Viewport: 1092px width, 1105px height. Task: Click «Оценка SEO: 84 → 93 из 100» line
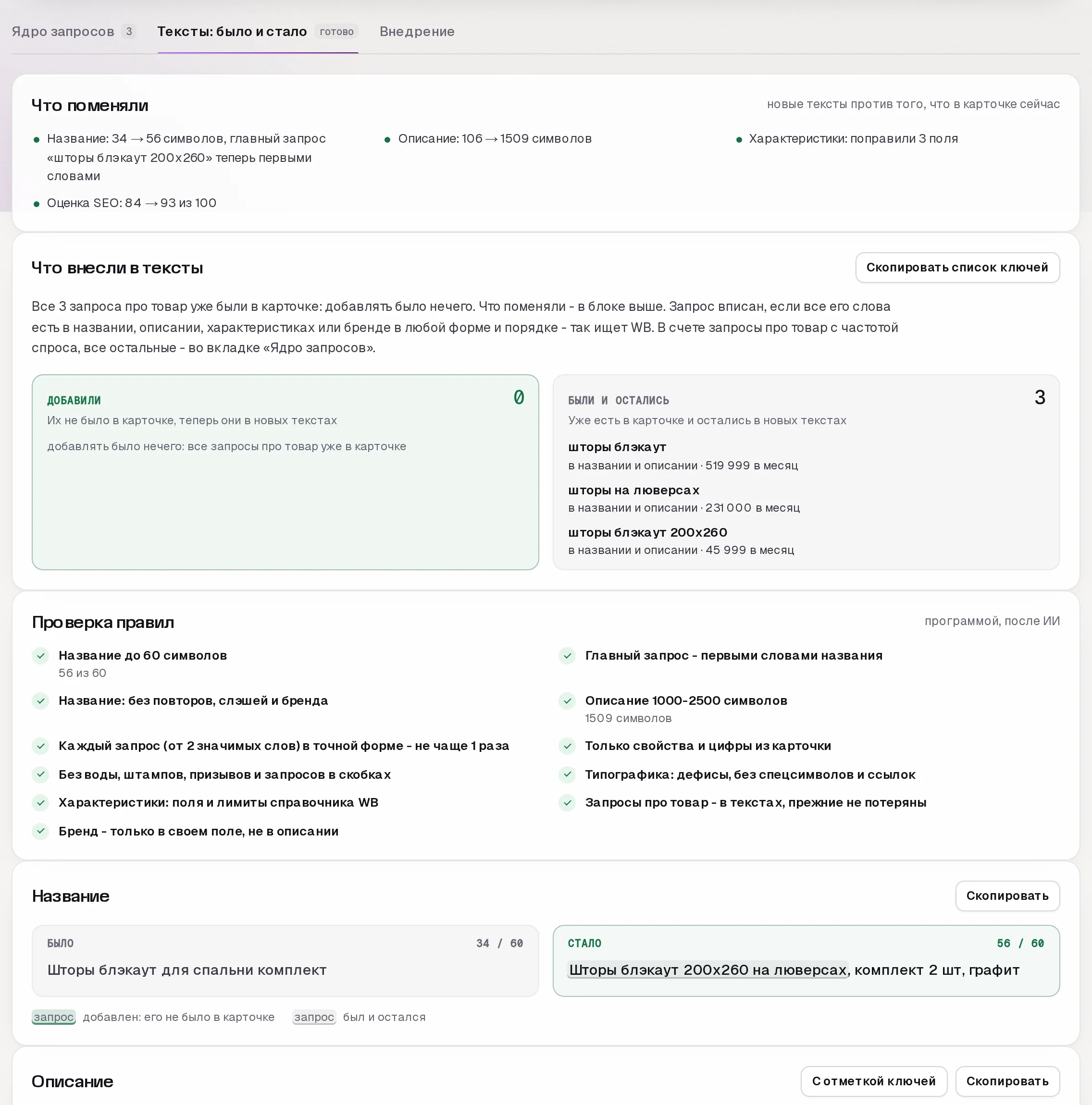[x=132, y=203]
